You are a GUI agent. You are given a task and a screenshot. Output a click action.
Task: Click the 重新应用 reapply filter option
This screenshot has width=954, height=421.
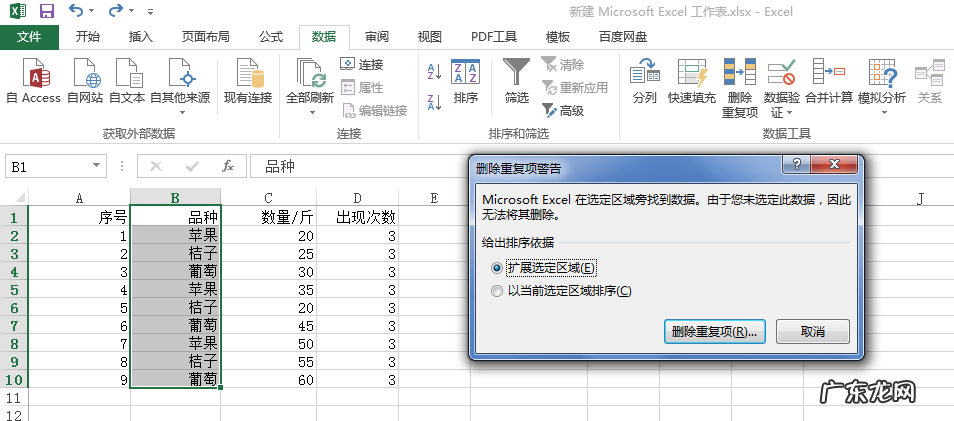[575, 88]
